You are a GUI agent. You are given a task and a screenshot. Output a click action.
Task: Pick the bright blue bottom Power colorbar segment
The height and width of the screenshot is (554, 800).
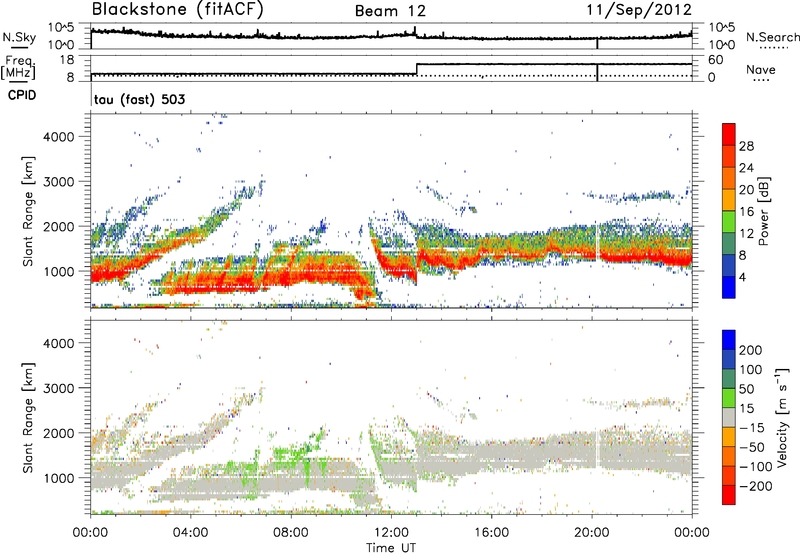point(729,287)
